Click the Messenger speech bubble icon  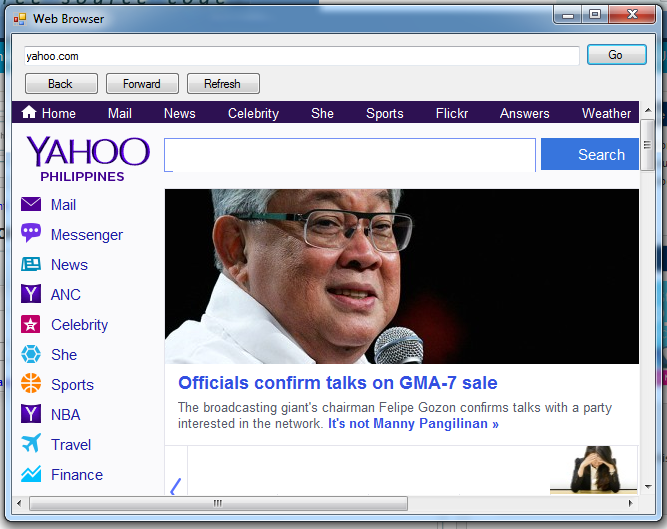31,233
